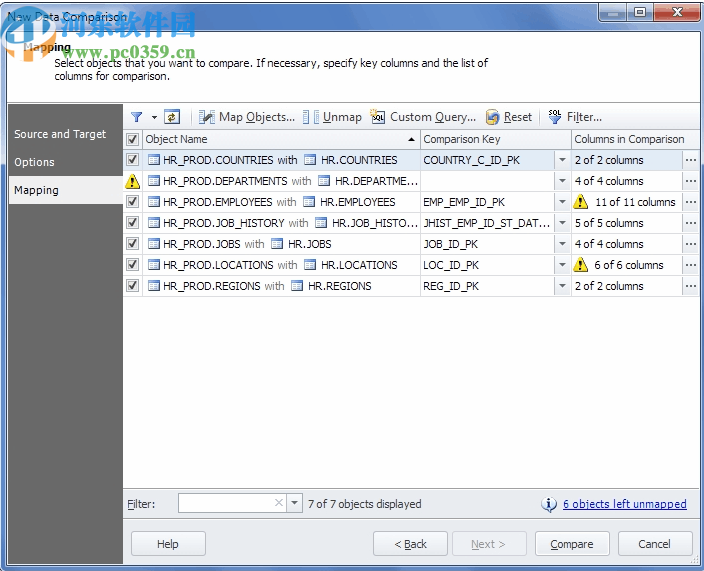The width and height of the screenshot is (704, 571).
Task: Sort by Object Name column header
Action: tap(281, 139)
